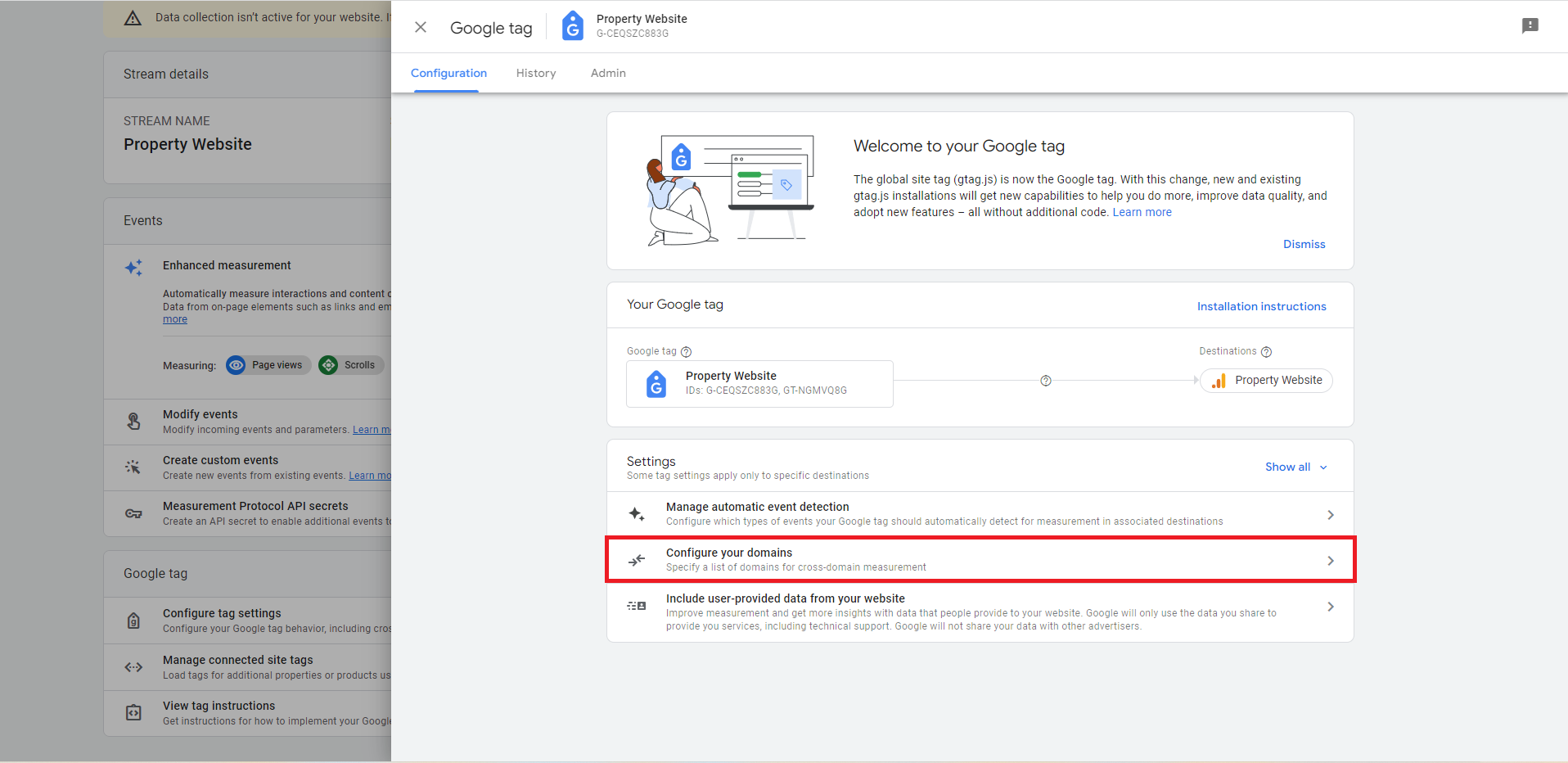The width and height of the screenshot is (1568, 763).
Task: Expand chevron for Configure your domains
Action: click(x=1331, y=561)
